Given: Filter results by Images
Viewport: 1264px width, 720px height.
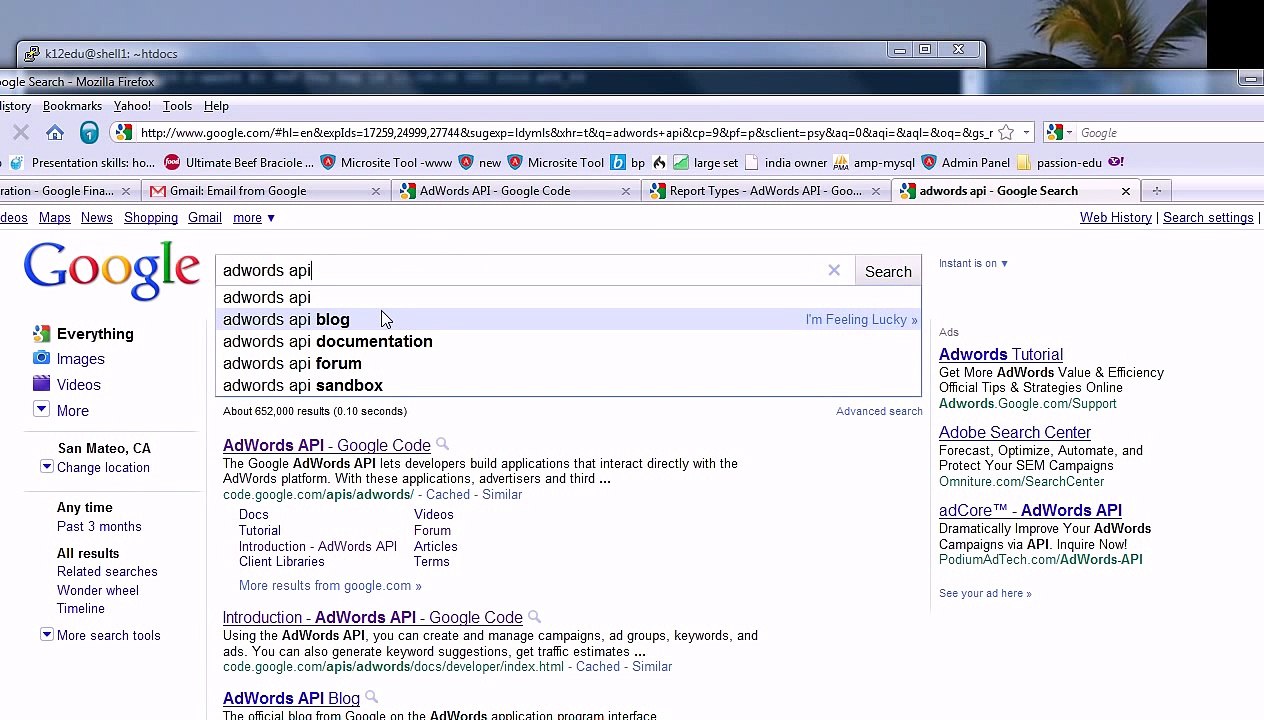Looking at the screenshot, I should click(80, 359).
